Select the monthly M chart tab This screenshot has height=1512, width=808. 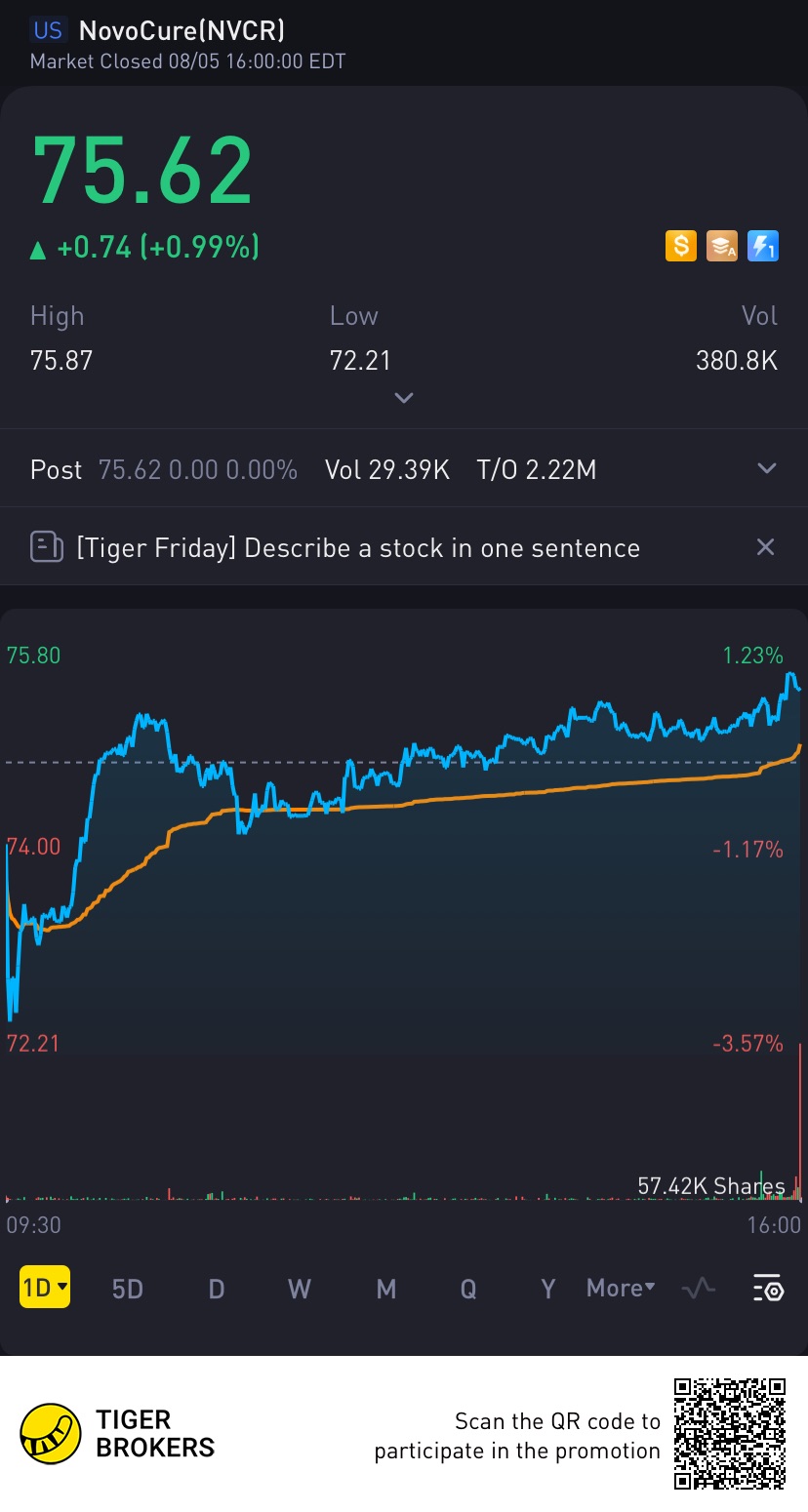point(386,1289)
